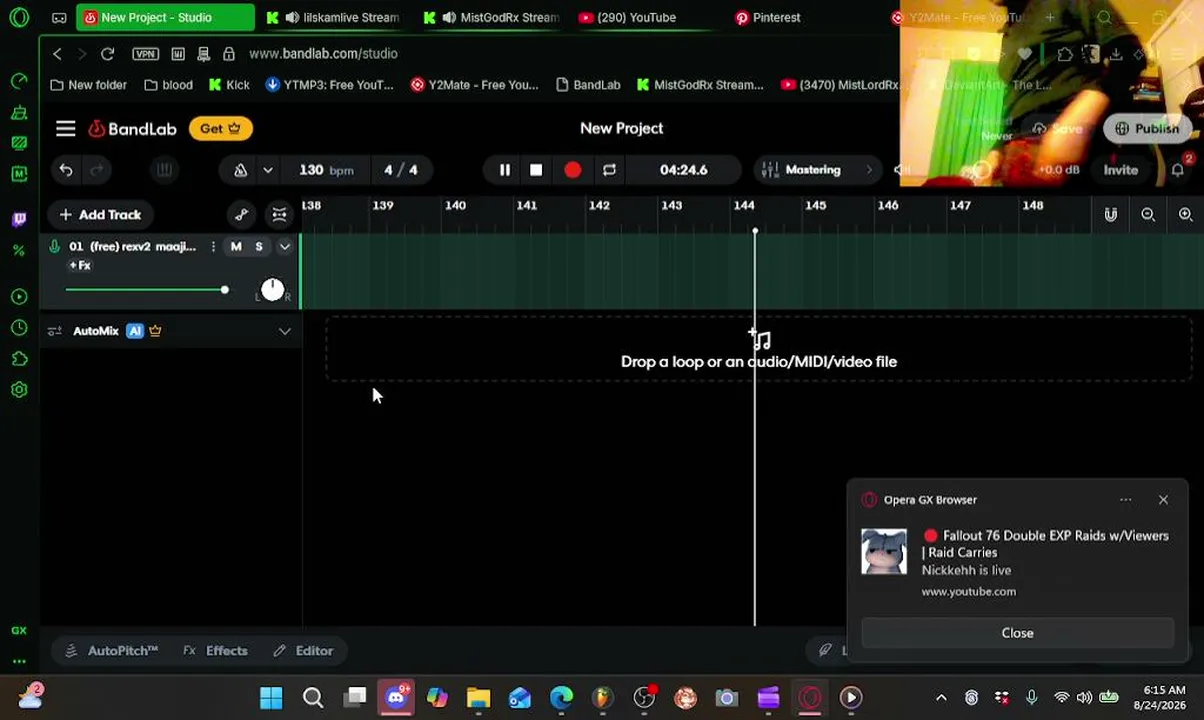Viewport: 1204px width, 720px height.
Task: Open the blood bookmarks folder
Action: click(x=168, y=85)
